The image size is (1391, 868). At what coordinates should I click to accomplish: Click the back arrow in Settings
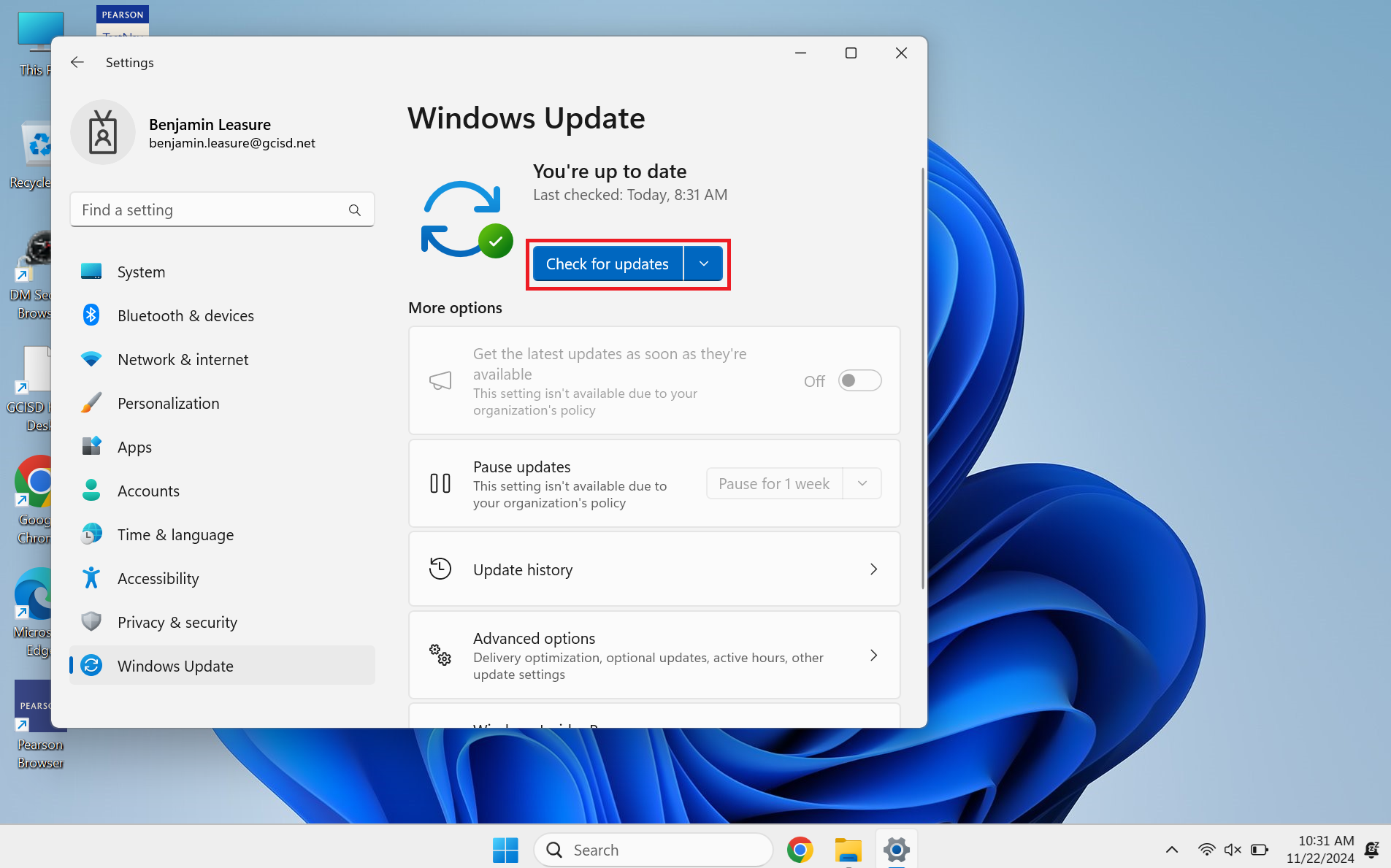[x=77, y=62]
